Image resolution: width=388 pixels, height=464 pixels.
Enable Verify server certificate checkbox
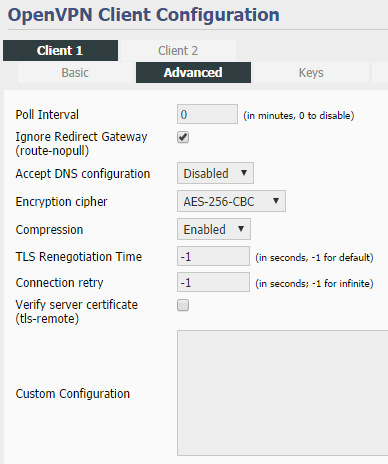coord(183,305)
